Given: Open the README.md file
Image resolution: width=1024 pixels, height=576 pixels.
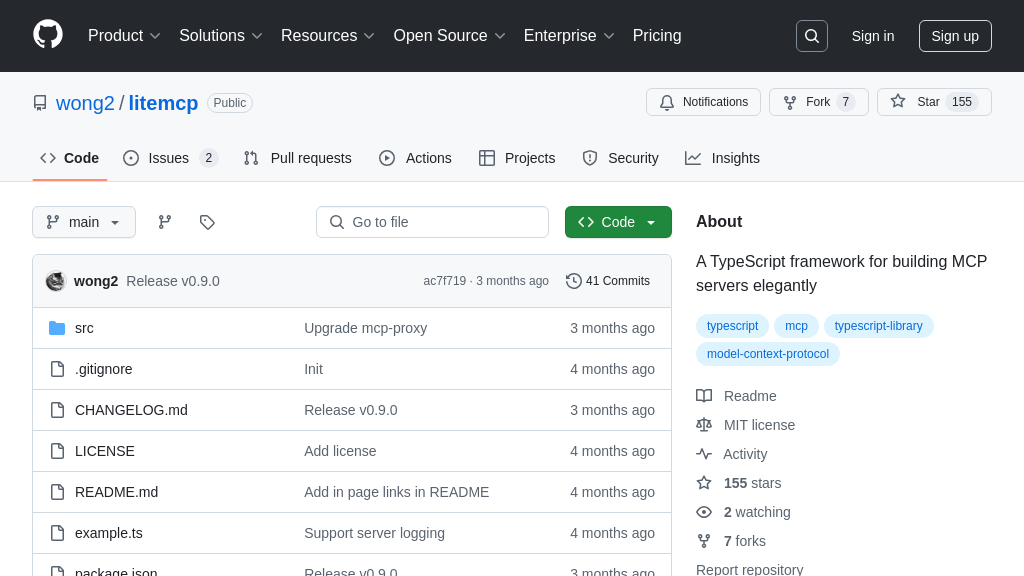Looking at the screenshot, I should 116,492.
